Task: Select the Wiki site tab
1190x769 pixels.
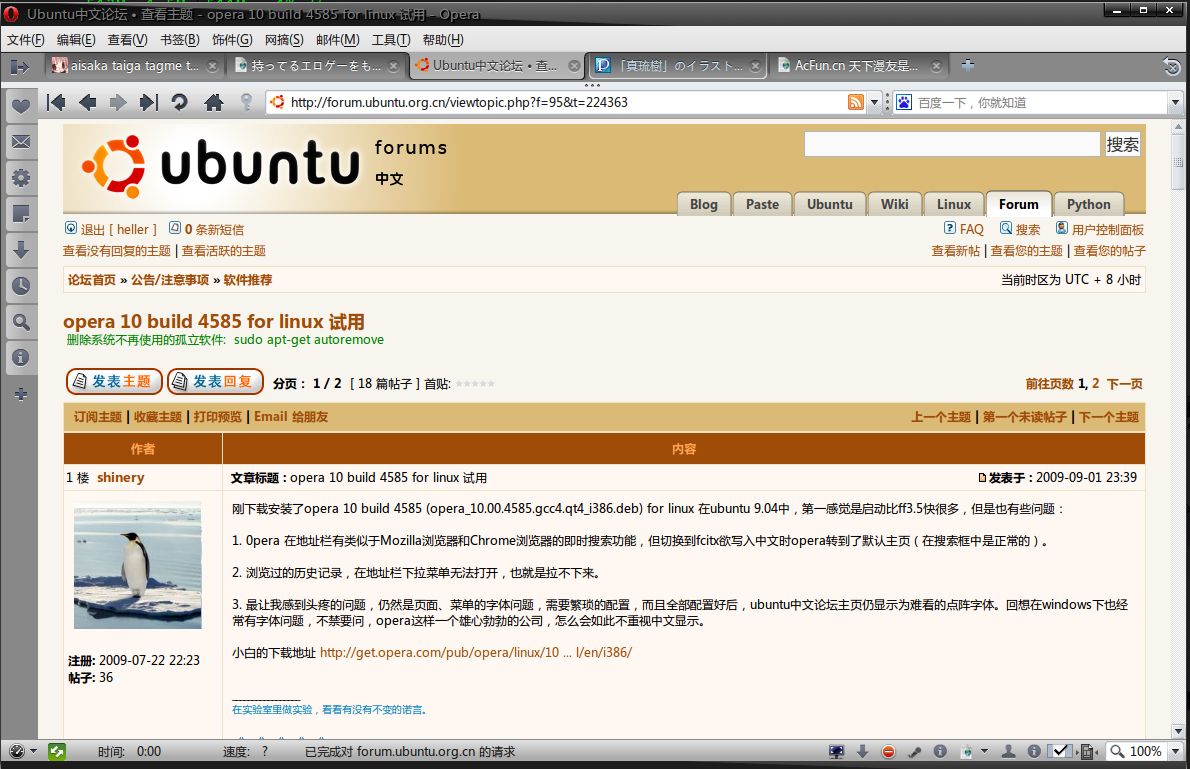Action: pyautogui.click(x=895, y=204)
